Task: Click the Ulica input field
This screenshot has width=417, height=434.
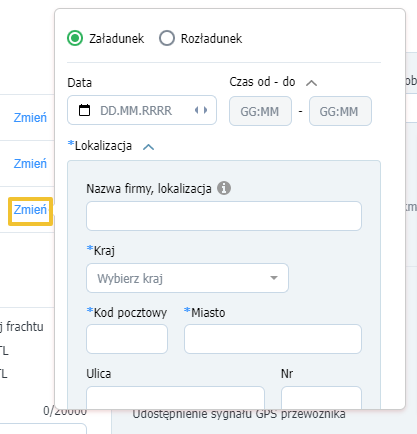Action: 175,397
